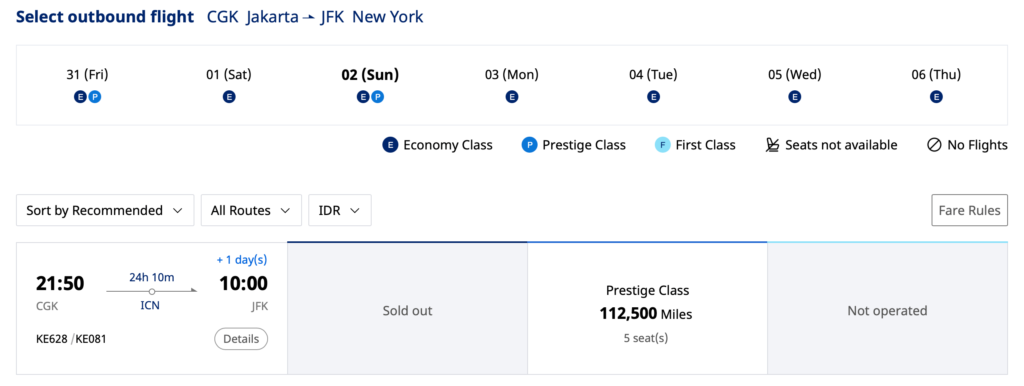Click the Economy icon under 04 (Tue)
This screenshot has width=1024, height=386.
(x=654, y=97)
